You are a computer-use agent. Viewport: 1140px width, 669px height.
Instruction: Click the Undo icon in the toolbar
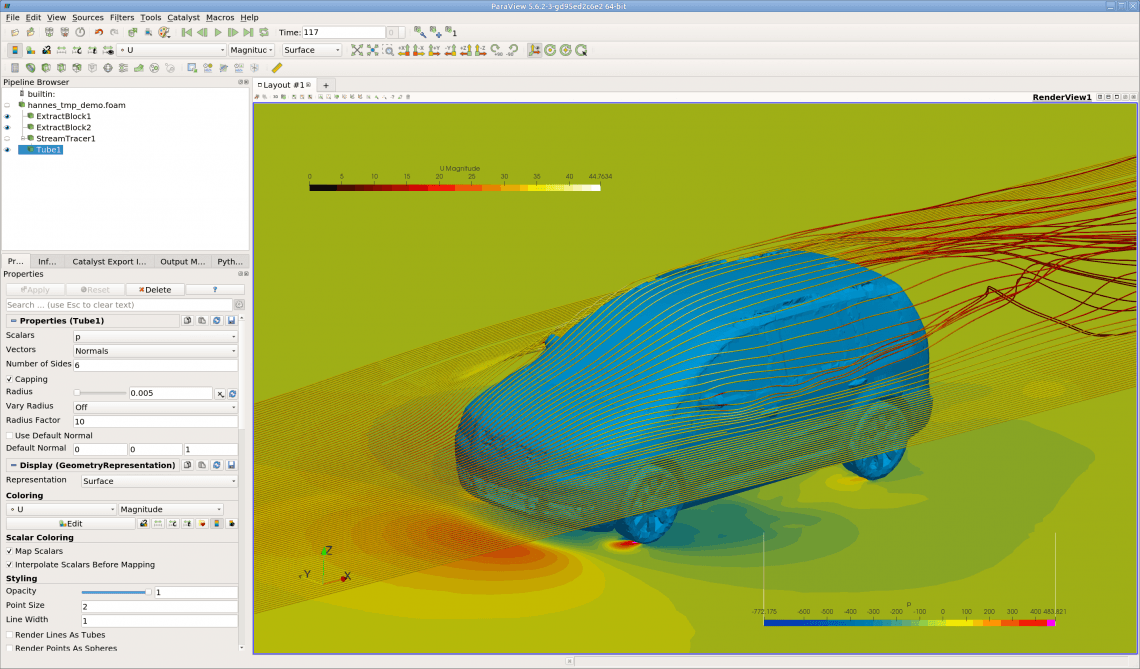(98, 32)
